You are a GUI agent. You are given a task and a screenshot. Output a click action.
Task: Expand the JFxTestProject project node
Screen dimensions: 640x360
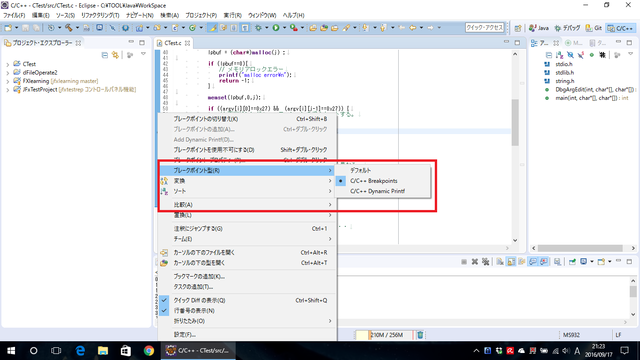7,90
